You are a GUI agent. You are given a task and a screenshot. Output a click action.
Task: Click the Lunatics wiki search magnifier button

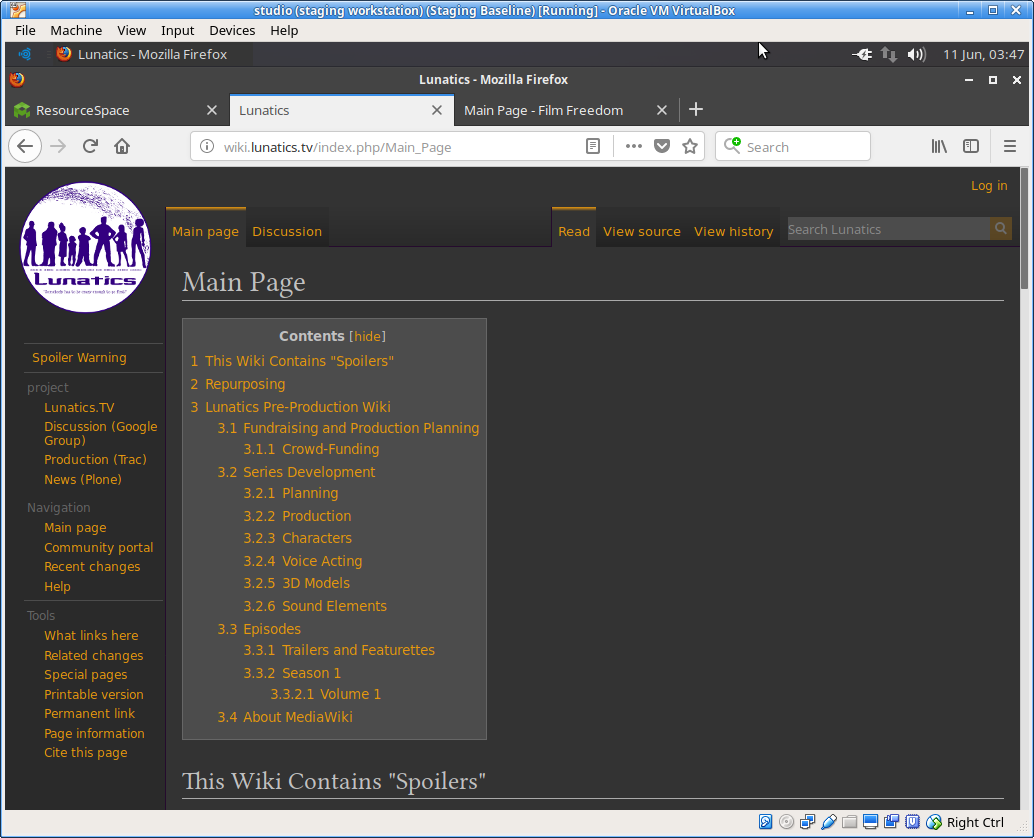[1000, 230]
